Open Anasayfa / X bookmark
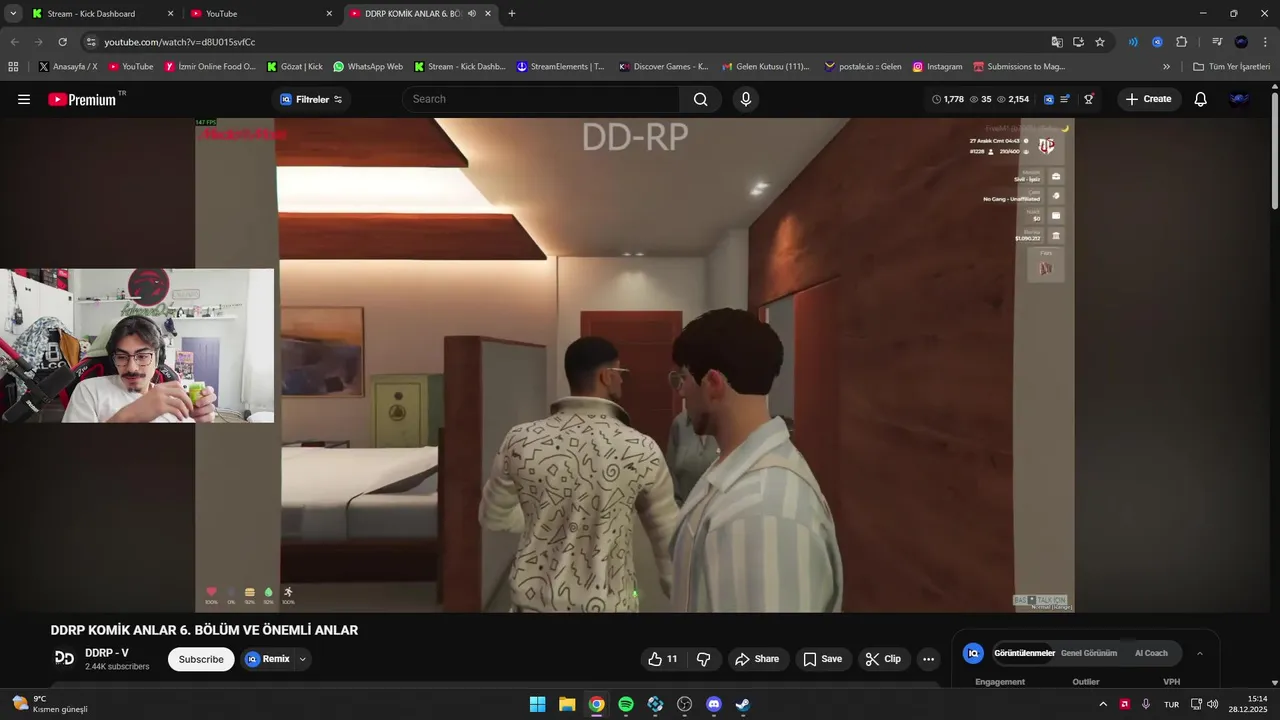The width and height of the screenshot is (1280, 720). pos(67,67)
